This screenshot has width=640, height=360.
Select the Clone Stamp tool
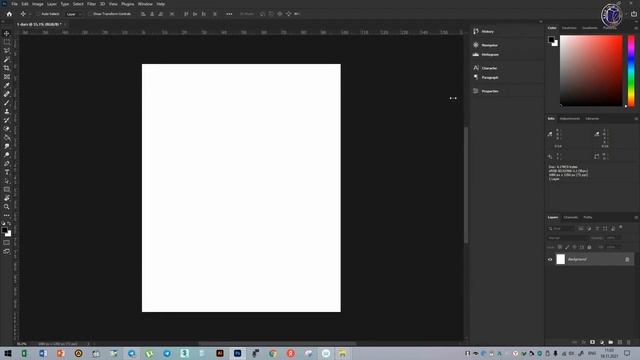(7, 111)
